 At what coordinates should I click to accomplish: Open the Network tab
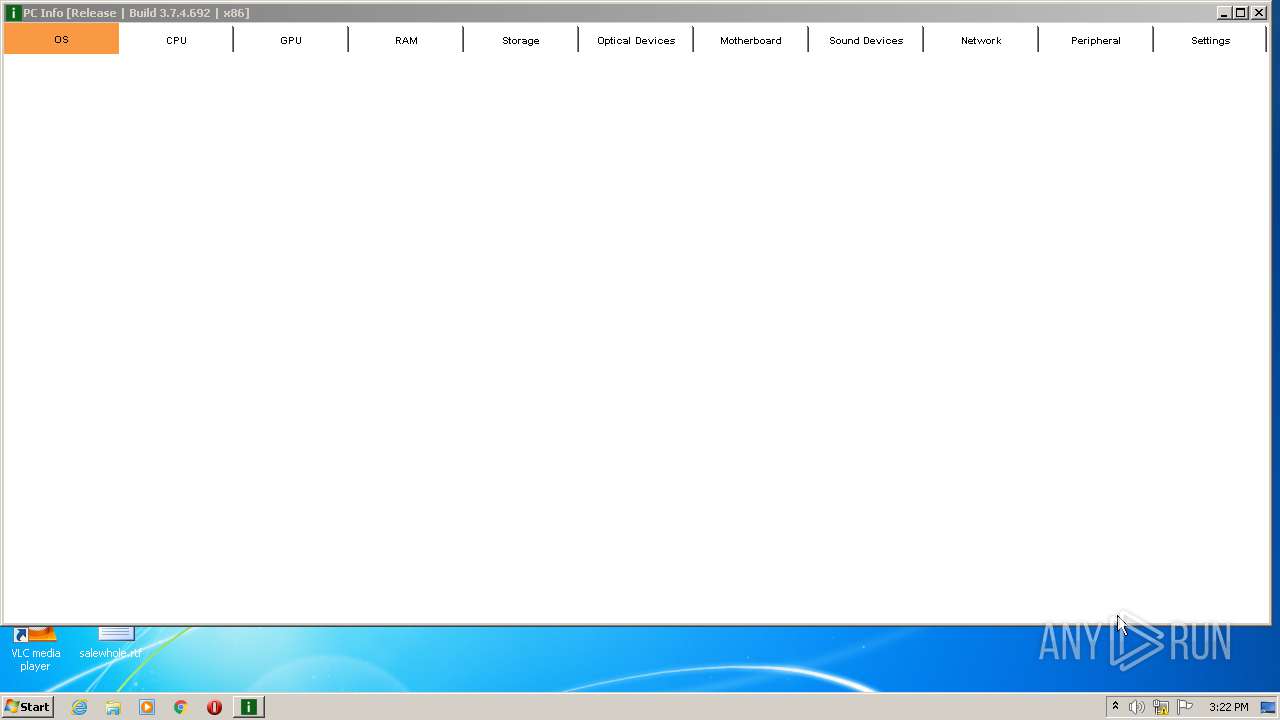pos(981,40)
